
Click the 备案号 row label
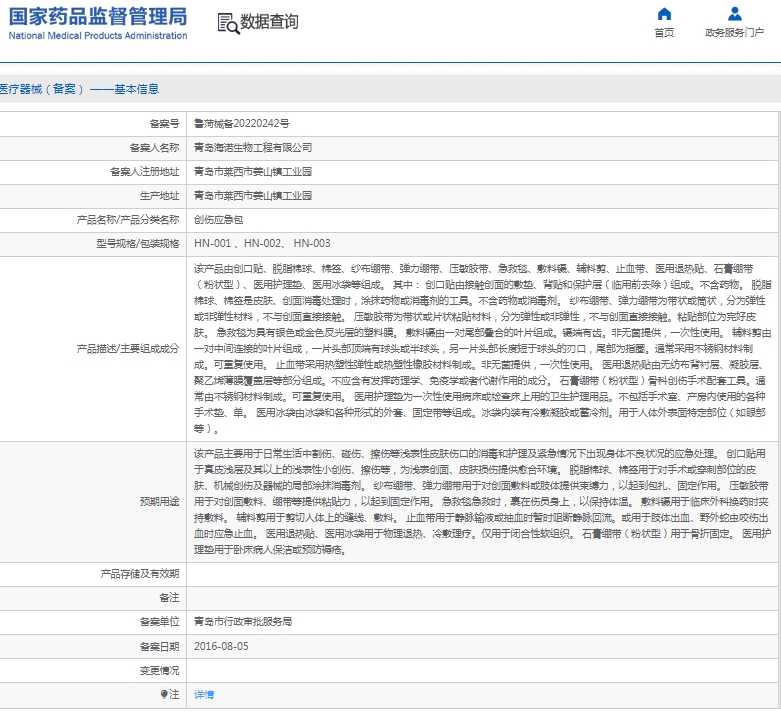point(164,124)
